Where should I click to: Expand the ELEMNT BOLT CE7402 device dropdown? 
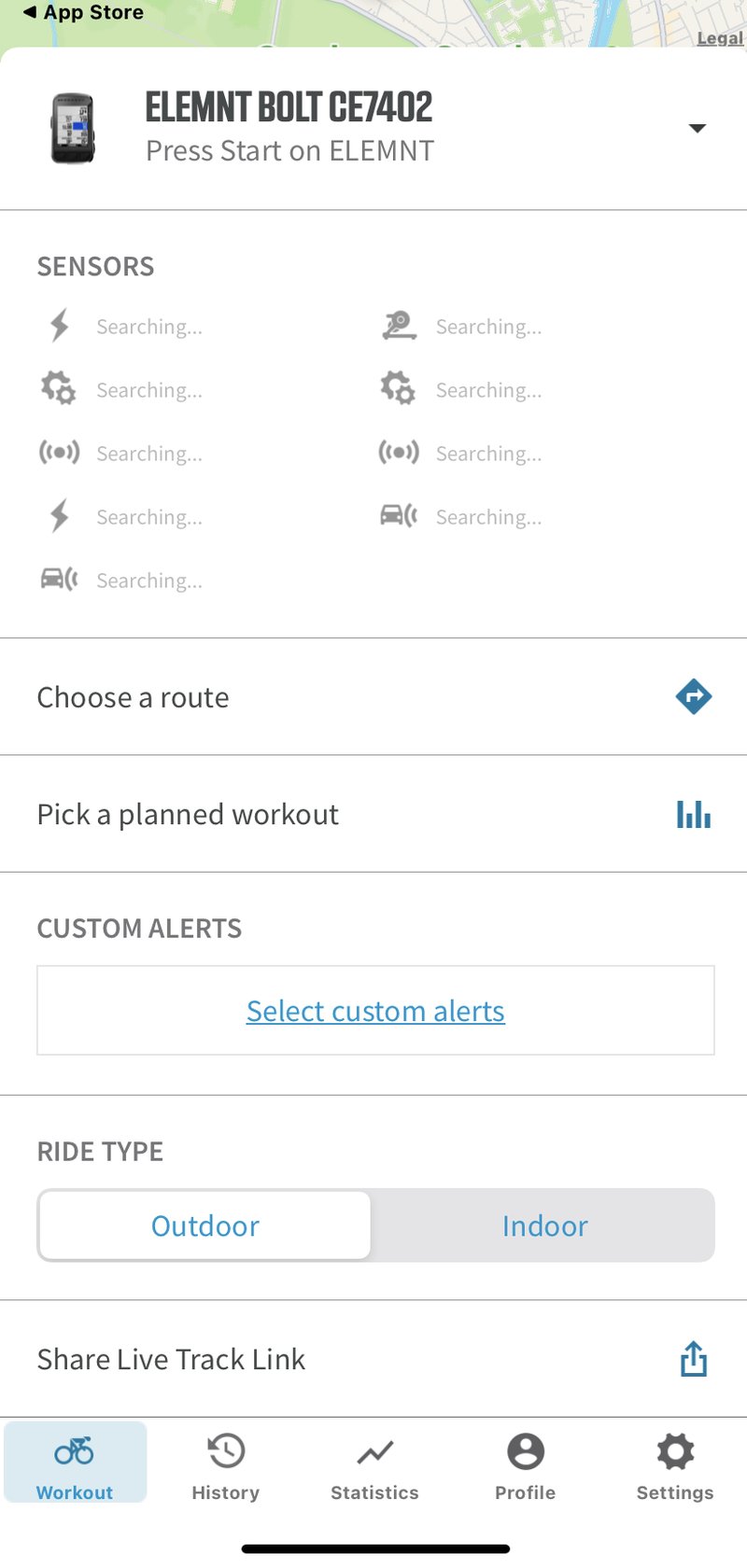(x=697, y=129)
